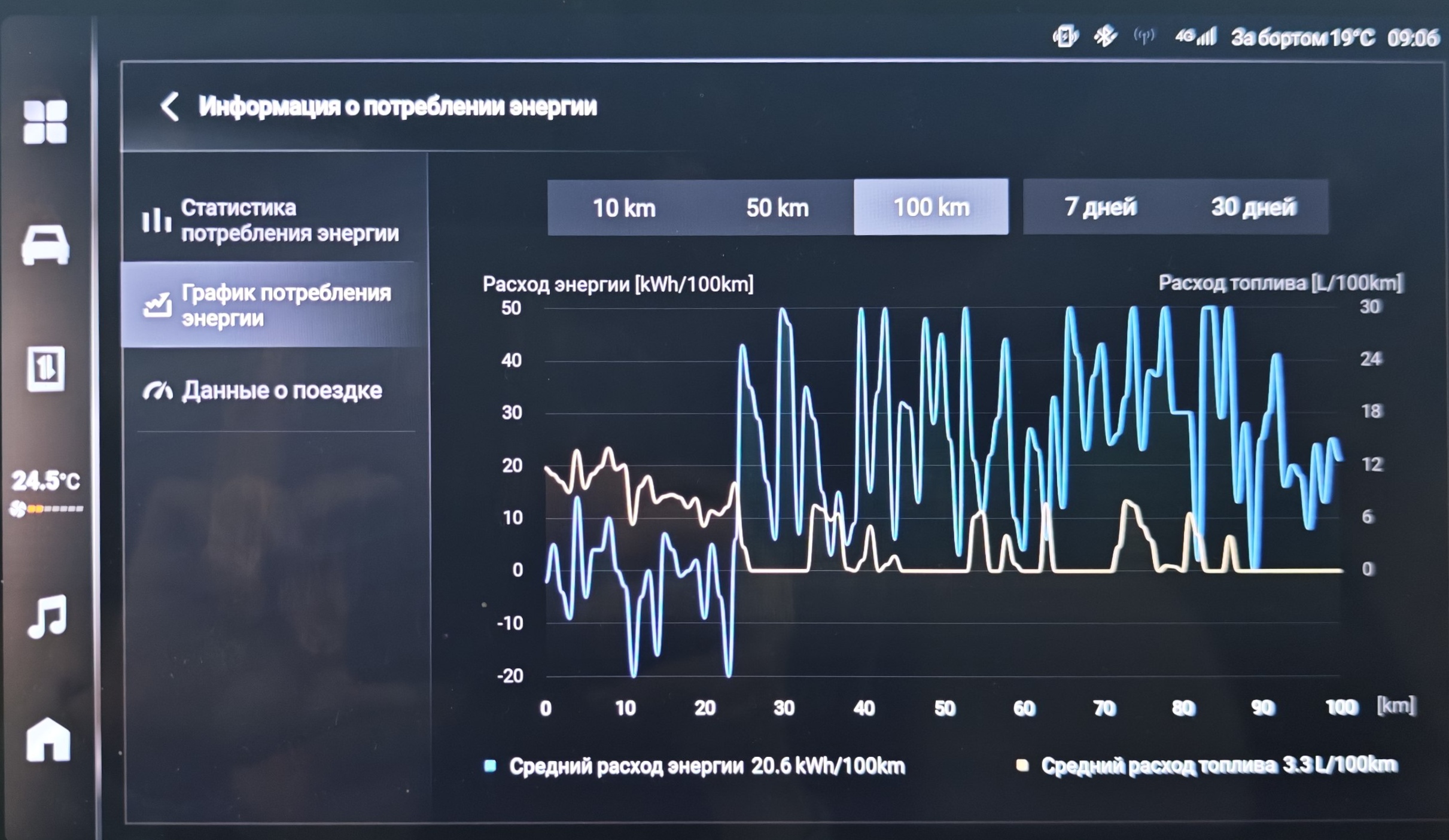Select the 100 km range tab
The height and width of the screenshot is (840, 1449).
(931, 207)
